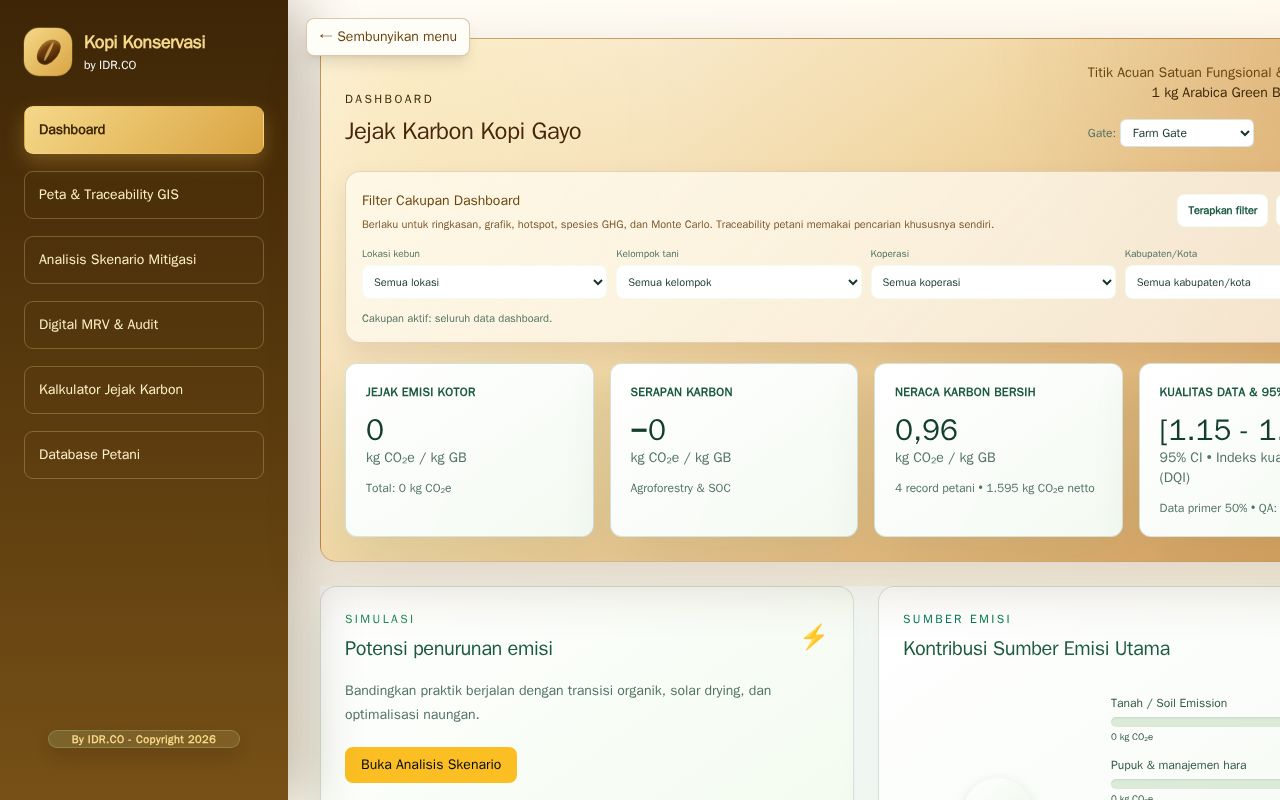
Task: Open the Gate Farm Gate dropdown
Action: pos(1186,133)
